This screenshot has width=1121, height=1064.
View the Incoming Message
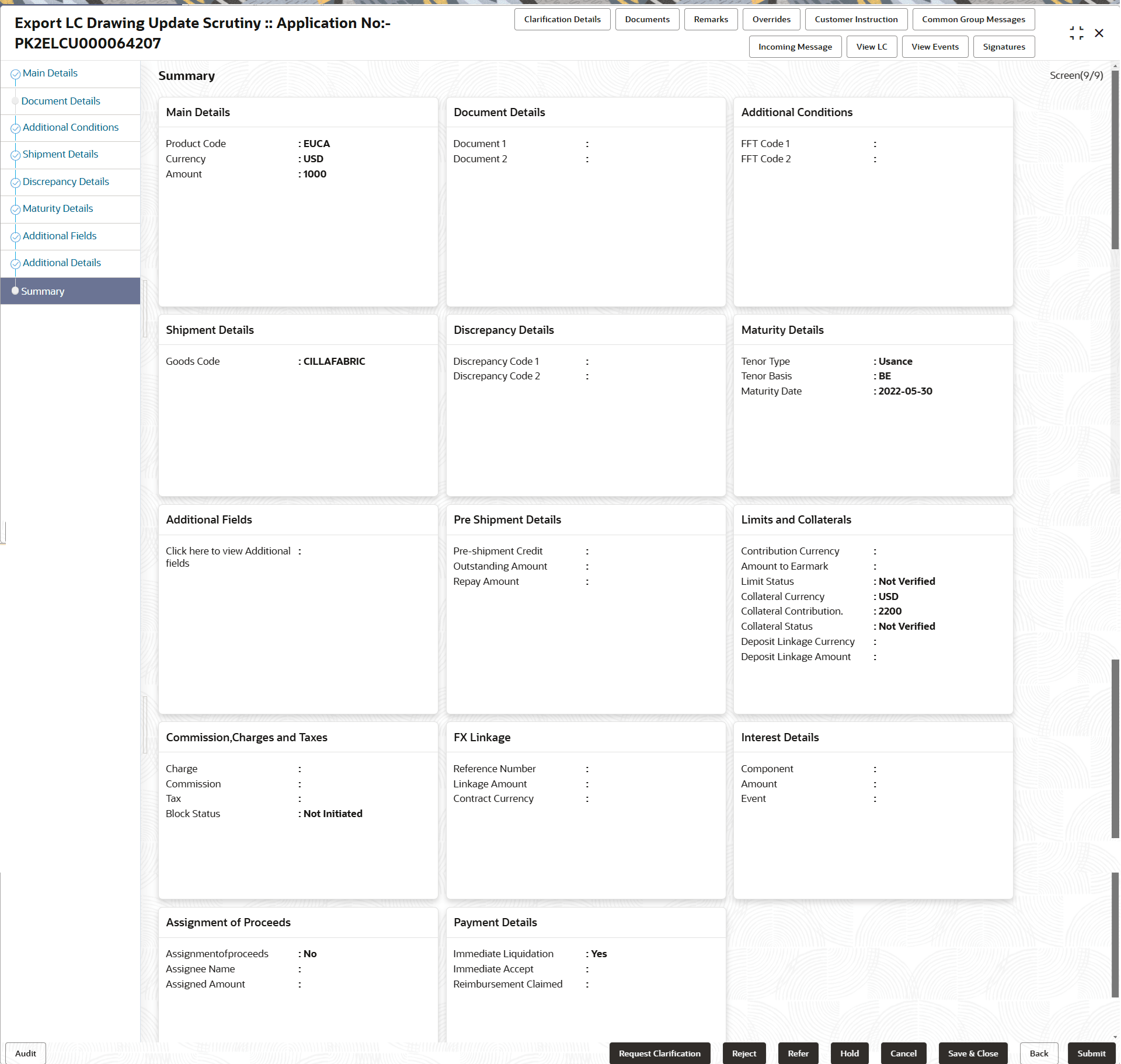point(795,46)
